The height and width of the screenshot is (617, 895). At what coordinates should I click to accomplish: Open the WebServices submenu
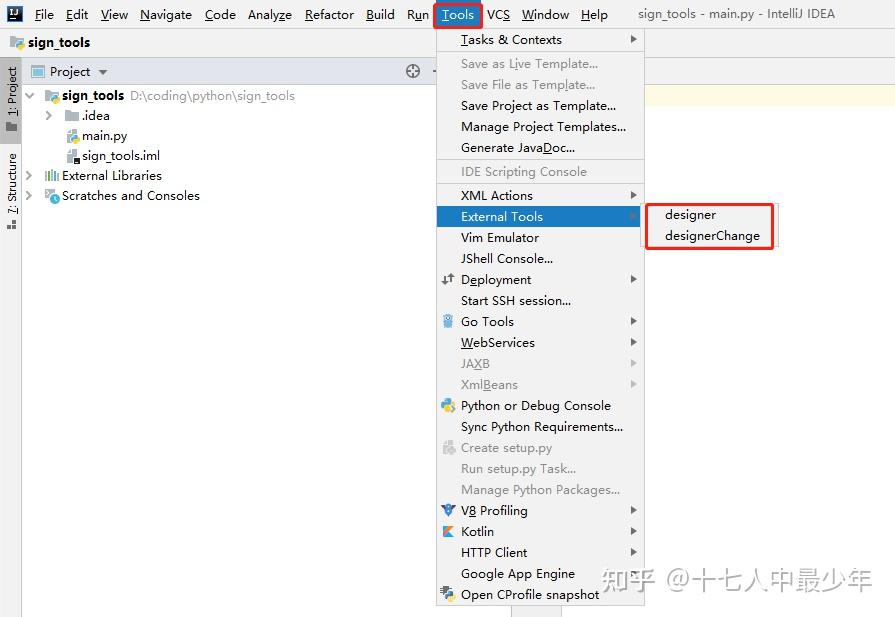pos(540,342)
